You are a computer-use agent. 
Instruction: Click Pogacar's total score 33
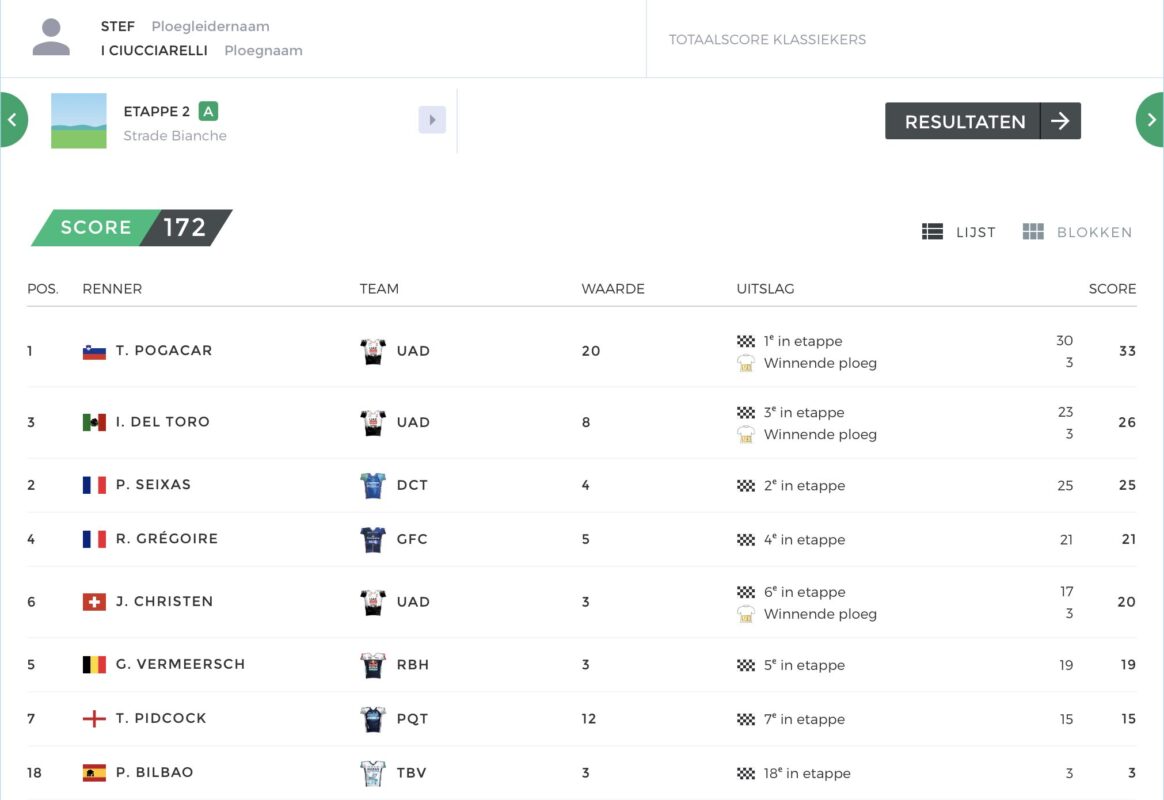click(1127, 351)
